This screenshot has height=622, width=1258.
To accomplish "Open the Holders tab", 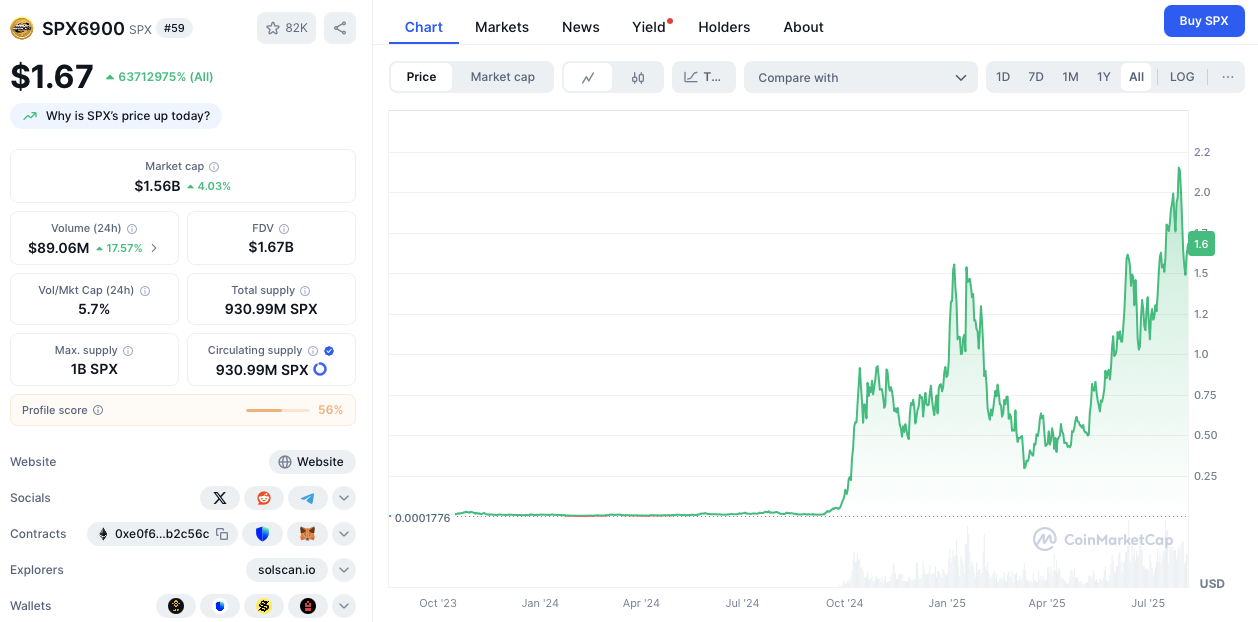I will 724,27.
